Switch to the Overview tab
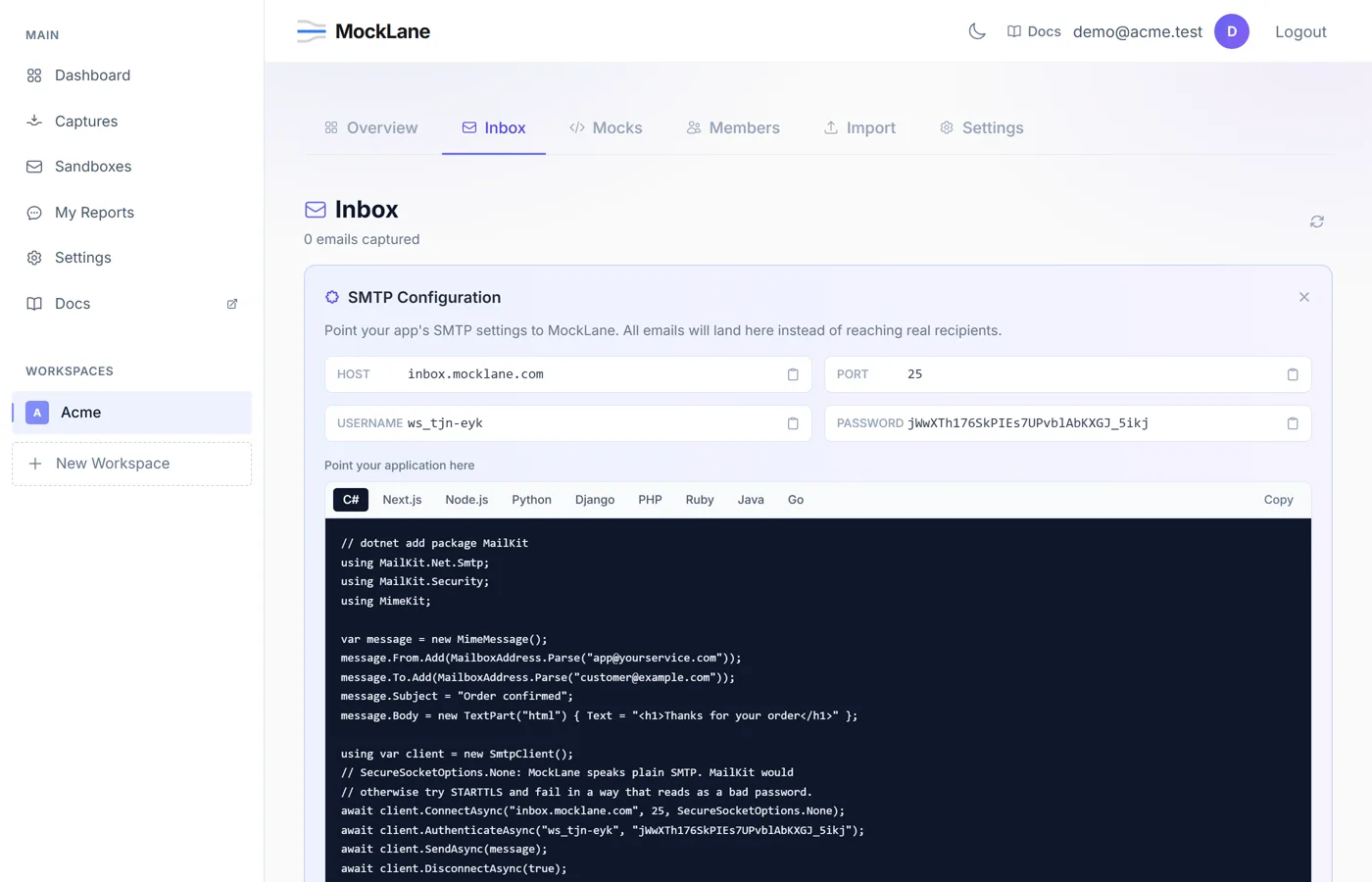 [370, 127]
